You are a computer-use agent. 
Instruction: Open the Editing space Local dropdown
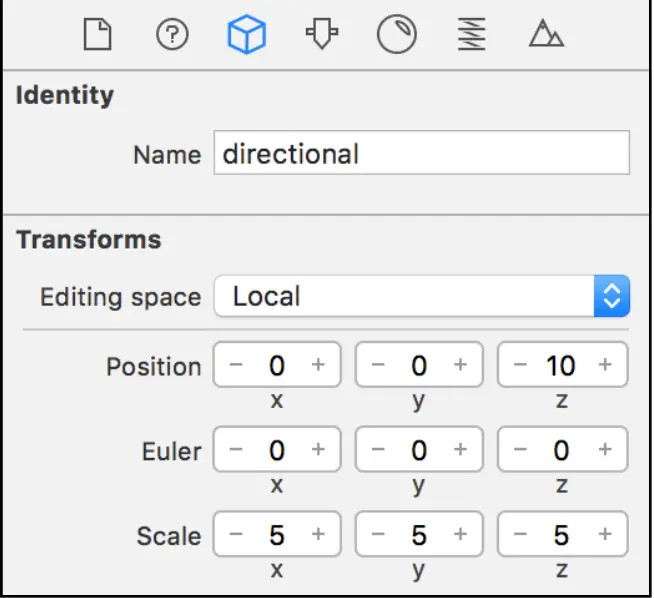[x=421, y=296]
